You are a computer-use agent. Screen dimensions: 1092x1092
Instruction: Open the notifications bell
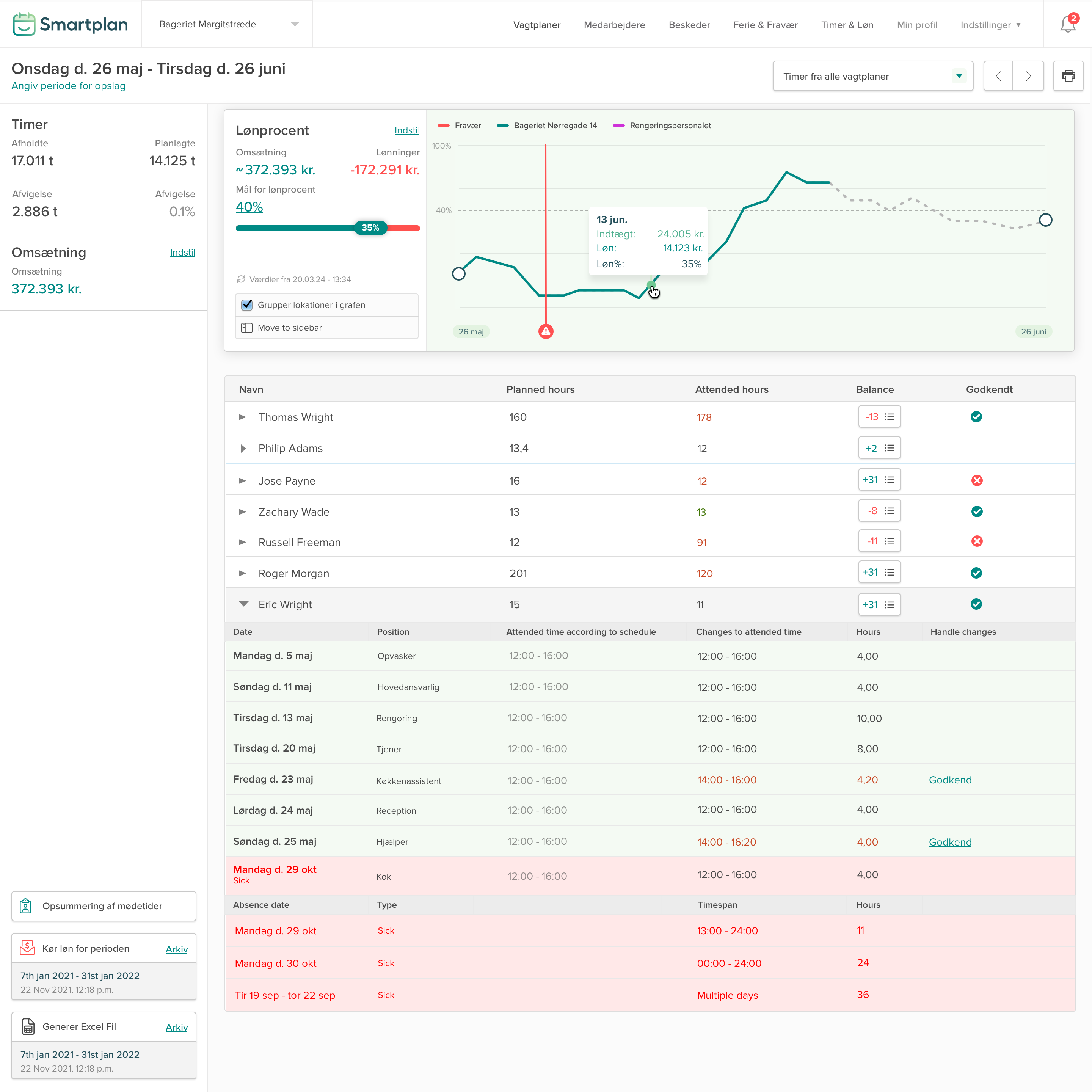pos(1067,24)
